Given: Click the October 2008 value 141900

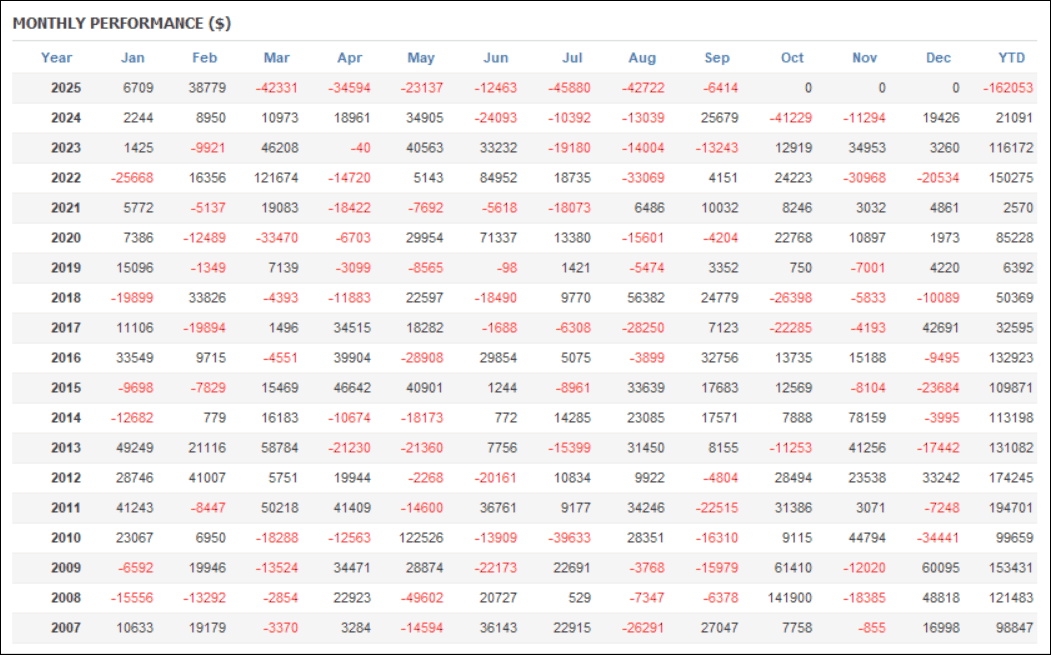Looking at the screenshot, I should coord(788,598).
